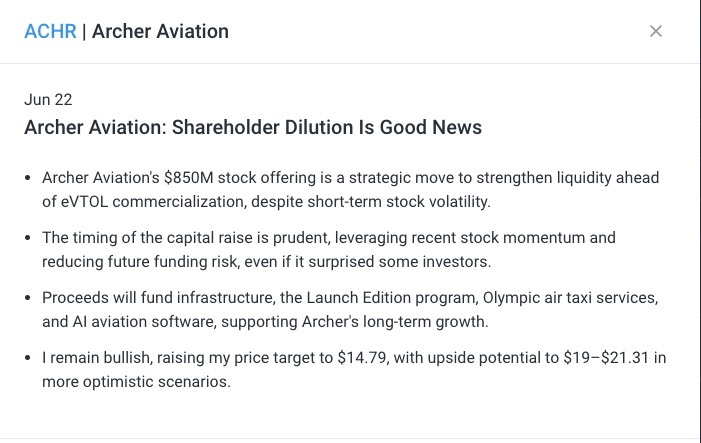Viewport: 701px width, 443px height.
Task: Click the Jun 22 article date
Action: pyautogui.click(x=48, y=99)
